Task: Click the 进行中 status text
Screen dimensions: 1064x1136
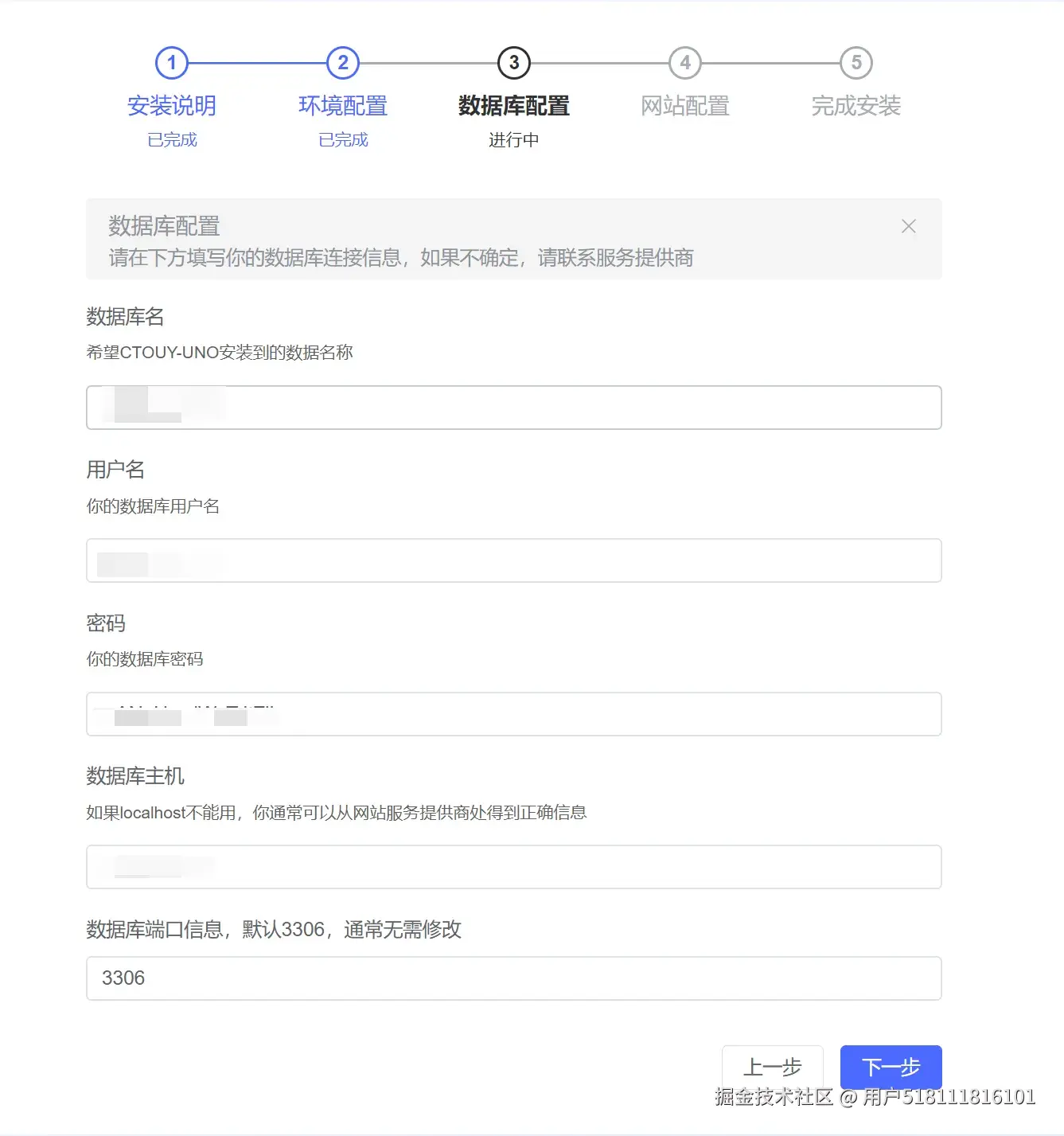Action: point(513,139)
